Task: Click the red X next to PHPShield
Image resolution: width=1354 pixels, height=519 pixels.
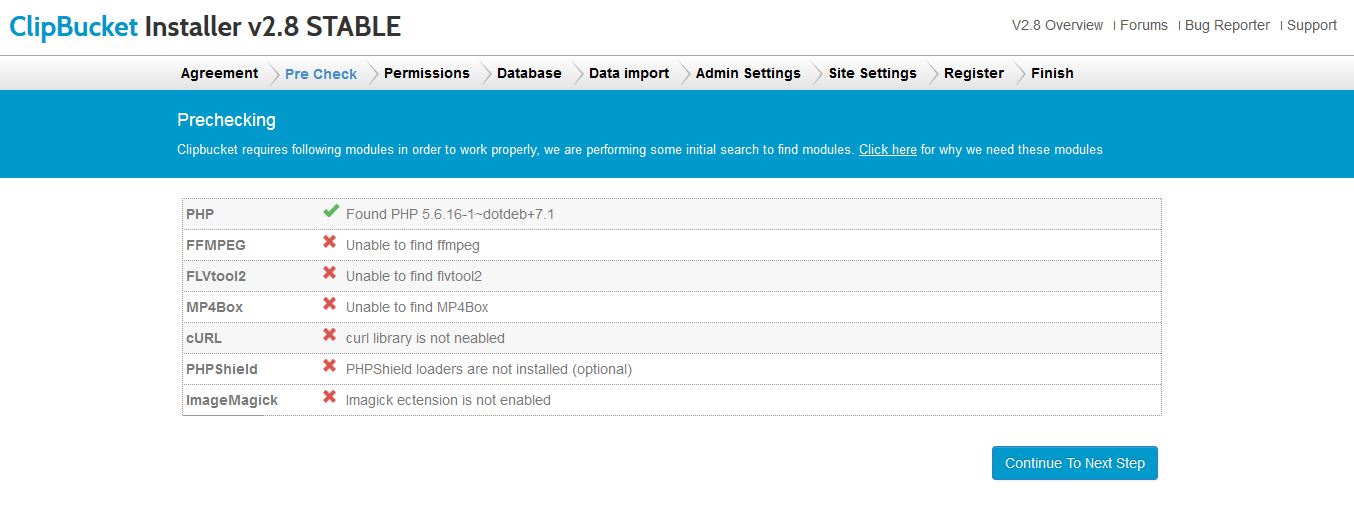Action: point(329,366)
